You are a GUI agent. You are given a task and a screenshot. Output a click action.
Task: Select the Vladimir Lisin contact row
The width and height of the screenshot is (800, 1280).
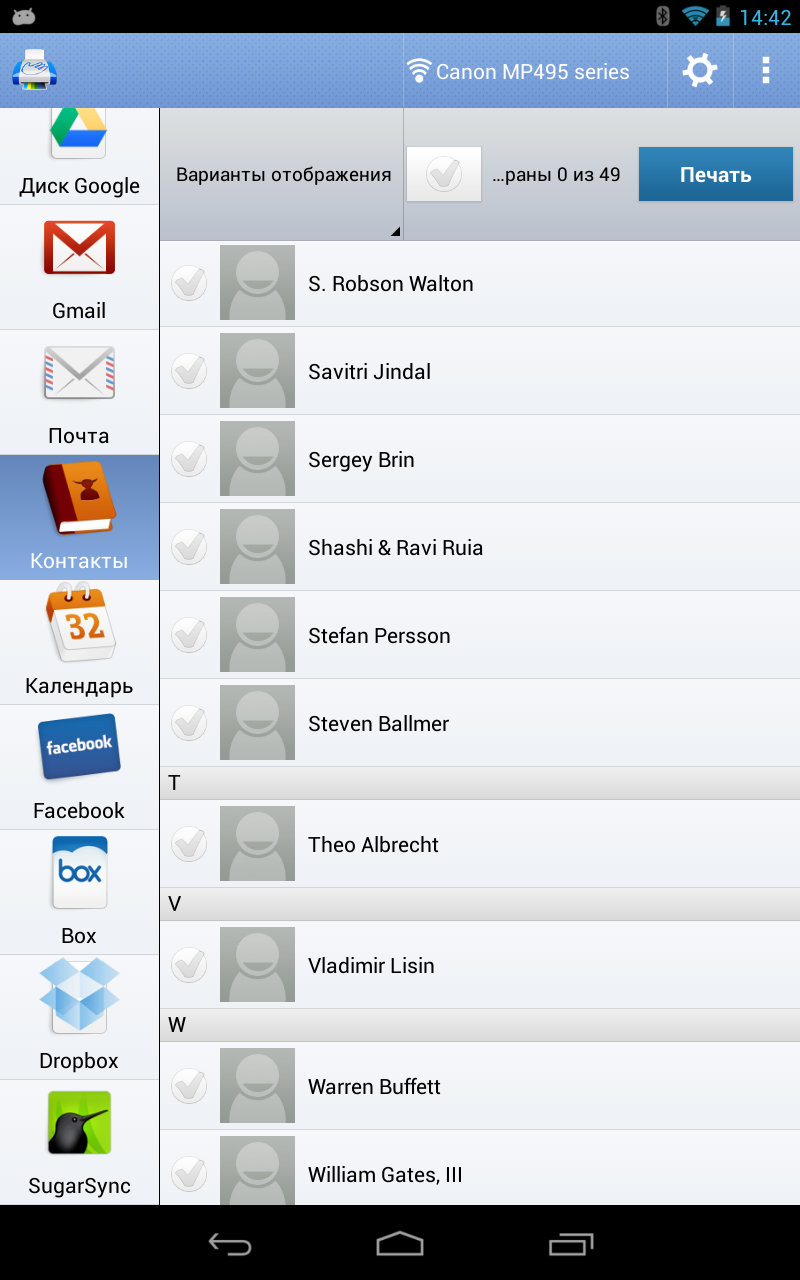click(480, 965)
